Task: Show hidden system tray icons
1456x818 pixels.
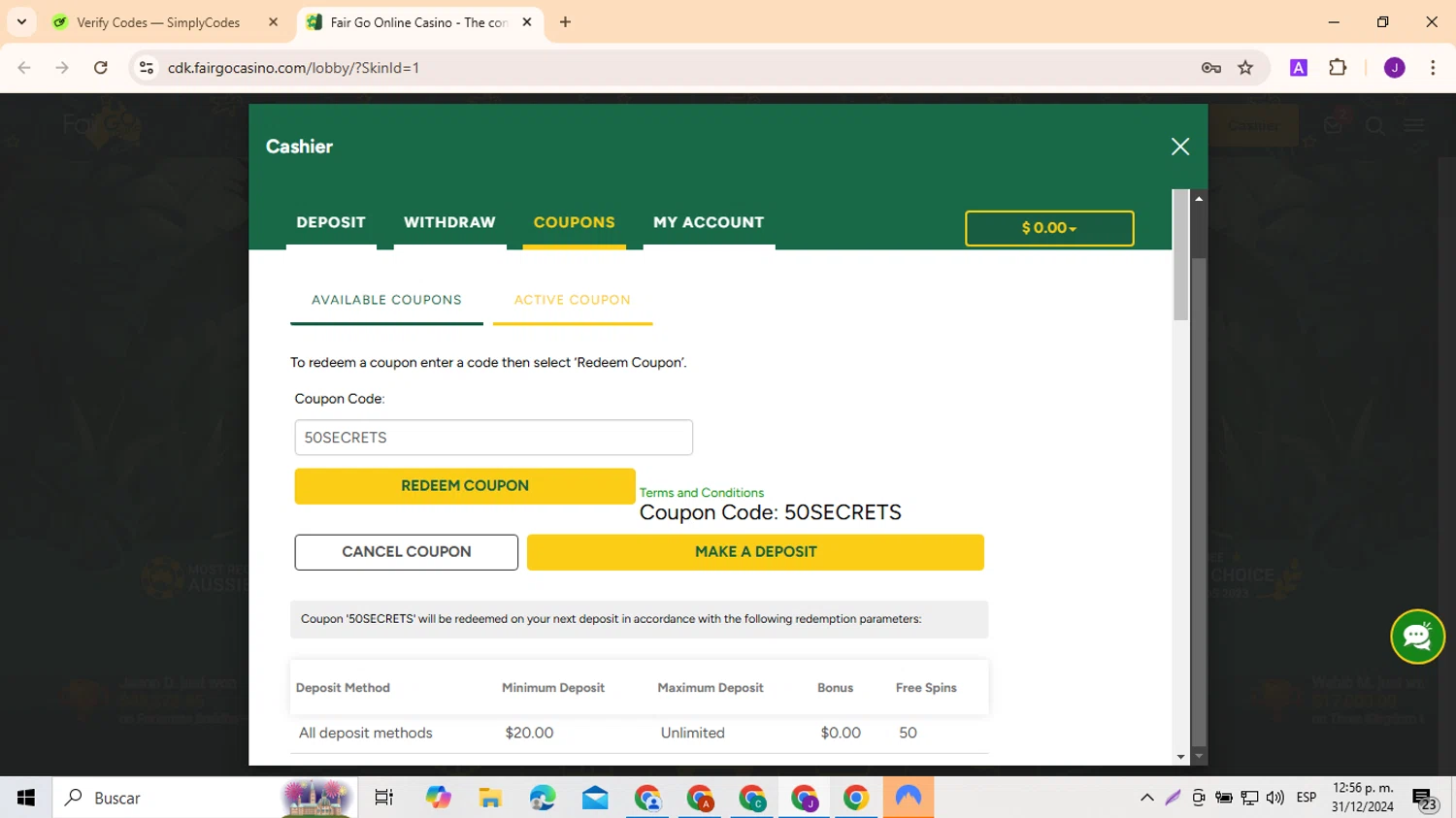Action: coord(1147,798)
